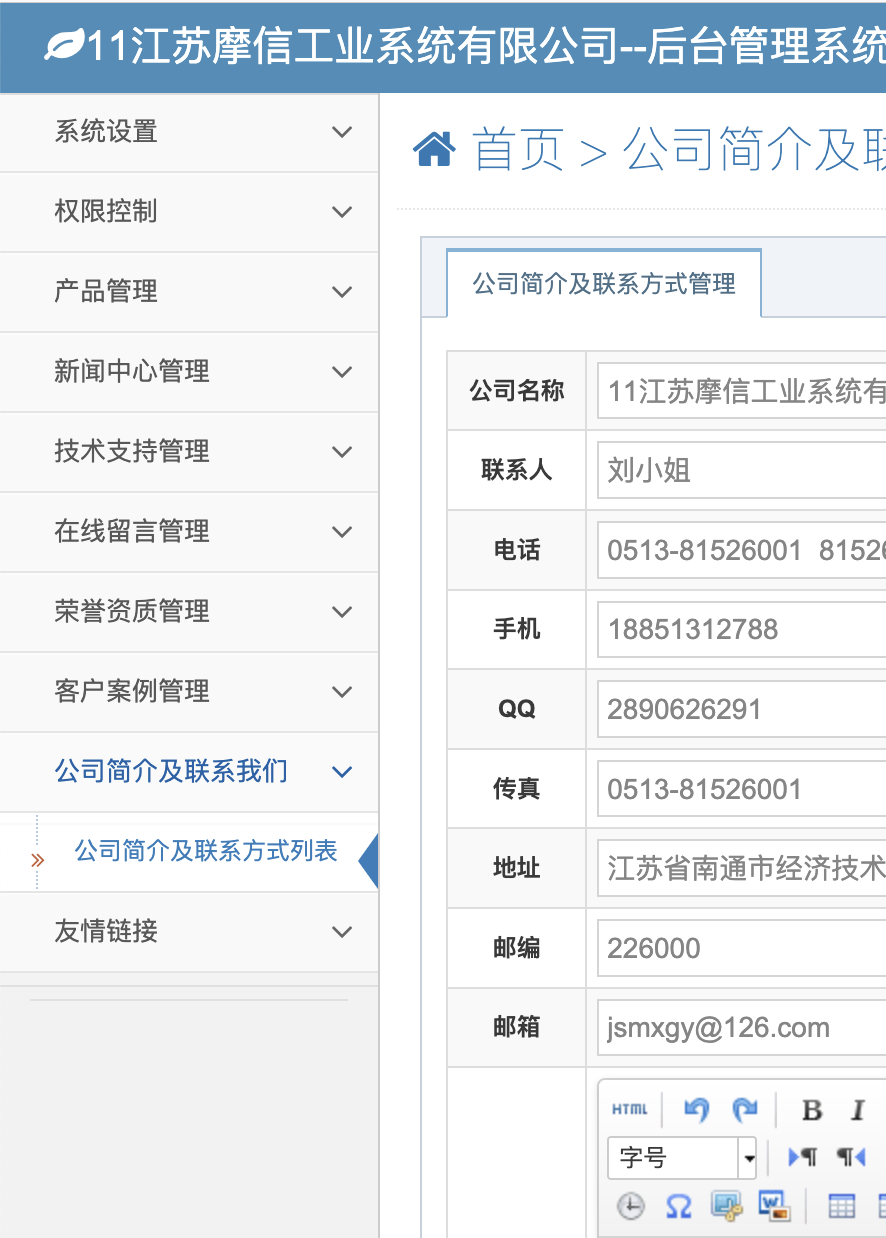Viewport: 886px width, 1238px height.
Task: Toggle bold formatting in the editor
Action: coord(812,1110)
